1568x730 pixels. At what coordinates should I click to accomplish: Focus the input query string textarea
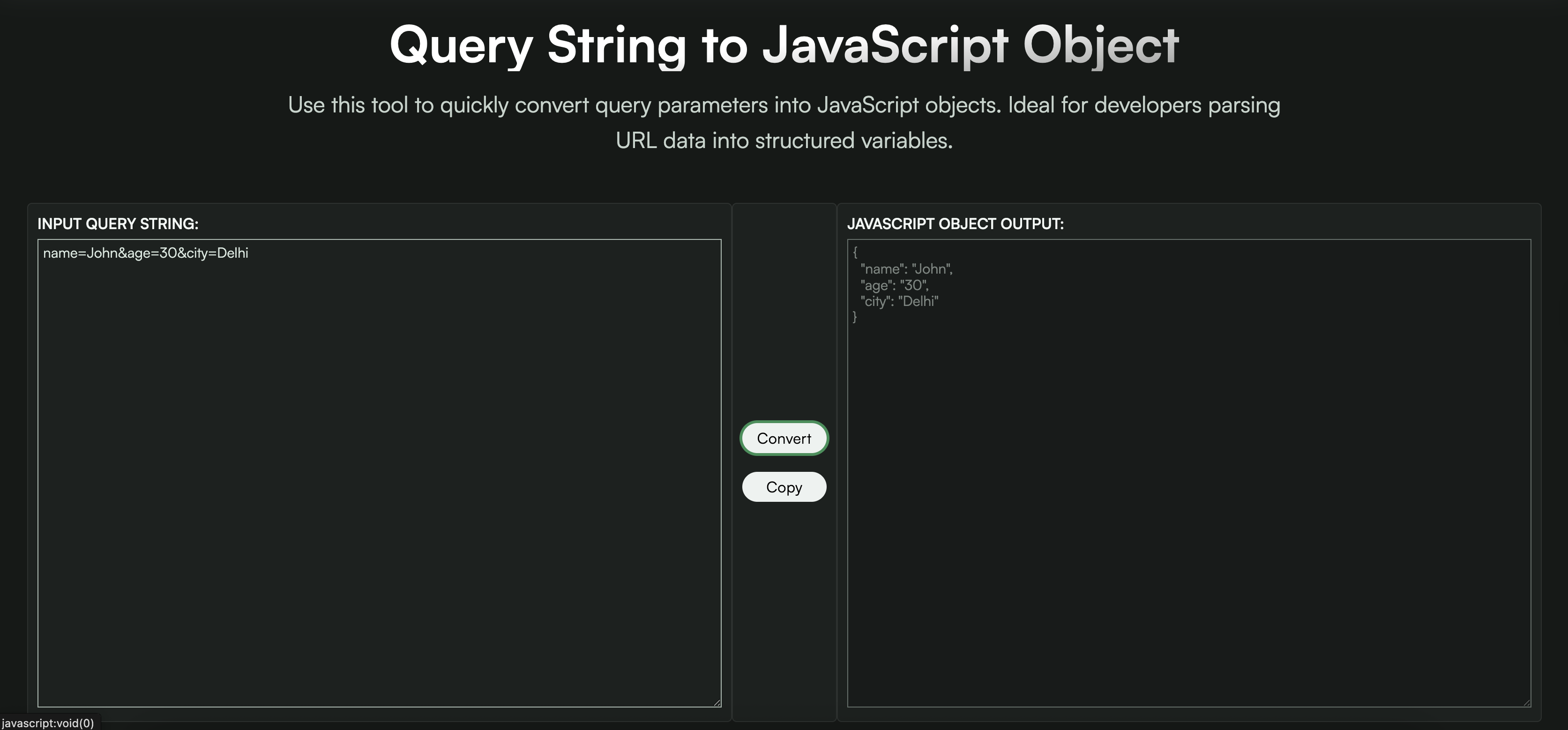click(x=379, y=473)
